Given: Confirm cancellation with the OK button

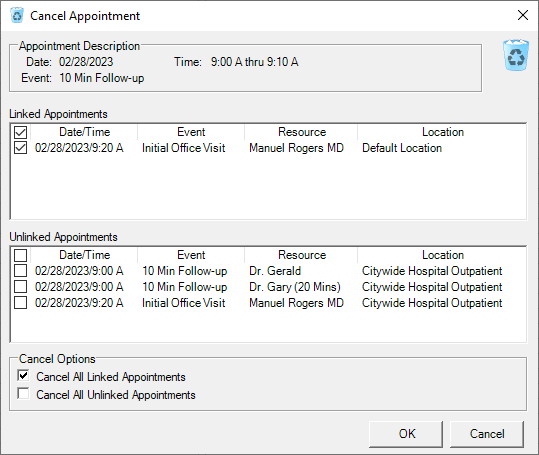Looking at the screenshot, I should (x=406, y=434).
